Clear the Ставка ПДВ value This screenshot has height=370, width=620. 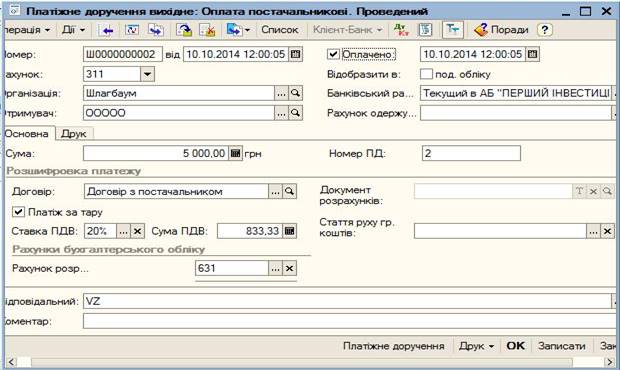point(137,231)
